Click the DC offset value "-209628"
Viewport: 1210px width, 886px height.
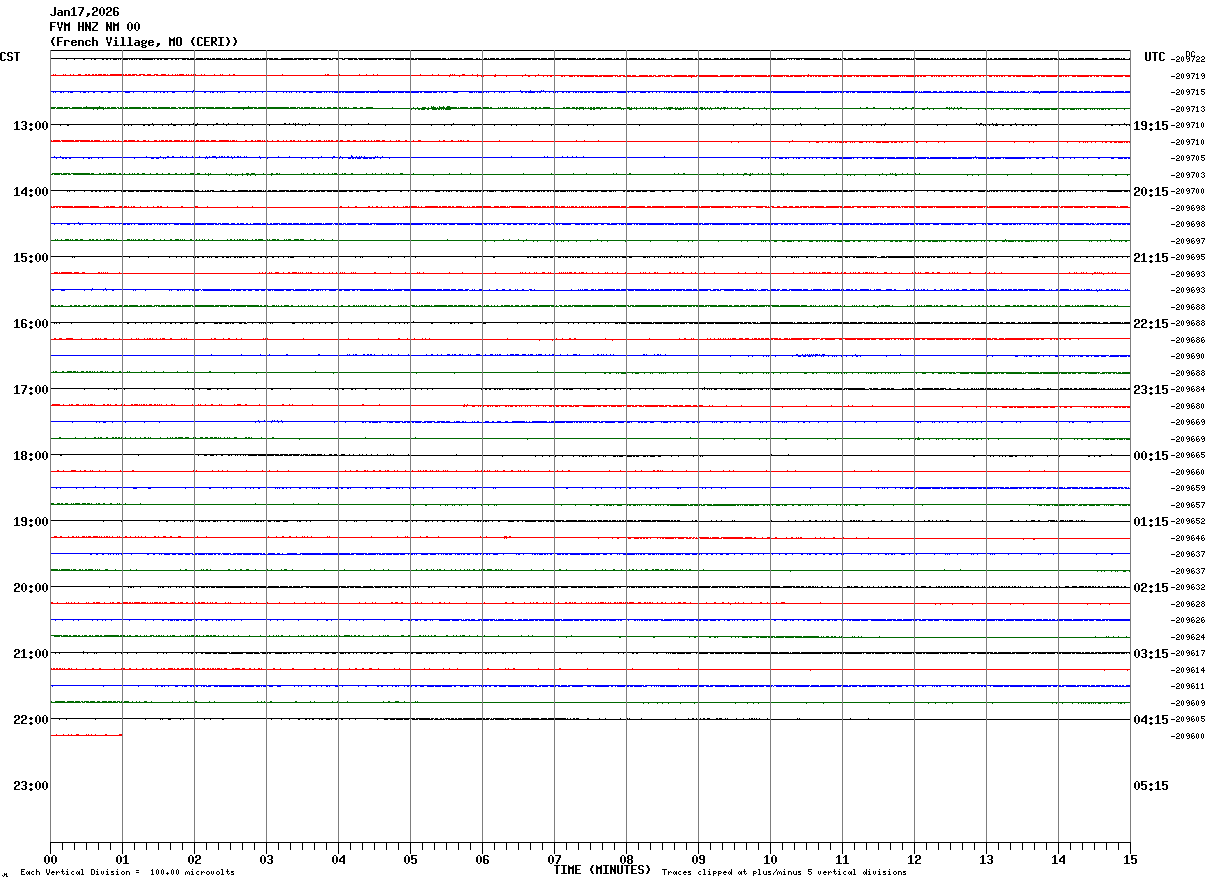1189,604
